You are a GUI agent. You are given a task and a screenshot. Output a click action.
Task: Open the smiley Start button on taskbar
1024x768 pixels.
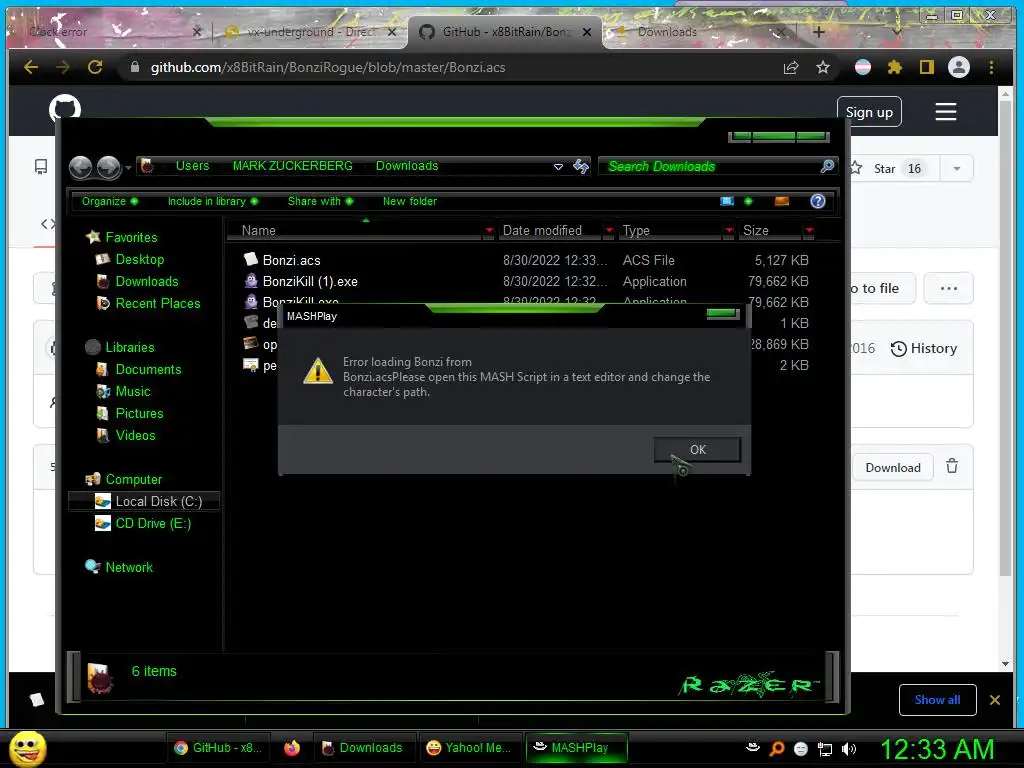click(28, 748)
